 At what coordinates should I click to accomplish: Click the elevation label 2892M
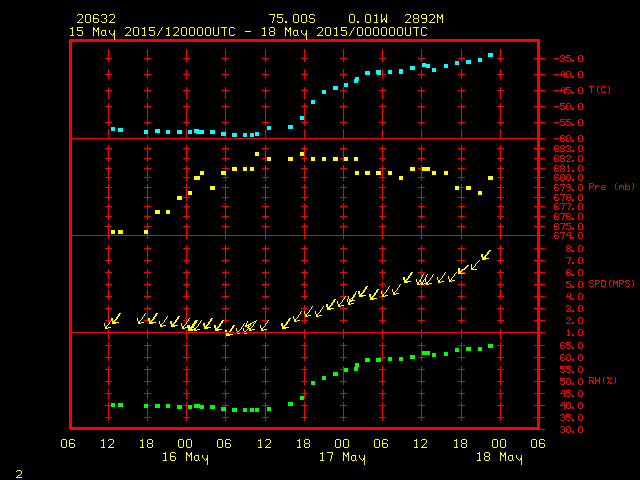[x=424, y=19]
